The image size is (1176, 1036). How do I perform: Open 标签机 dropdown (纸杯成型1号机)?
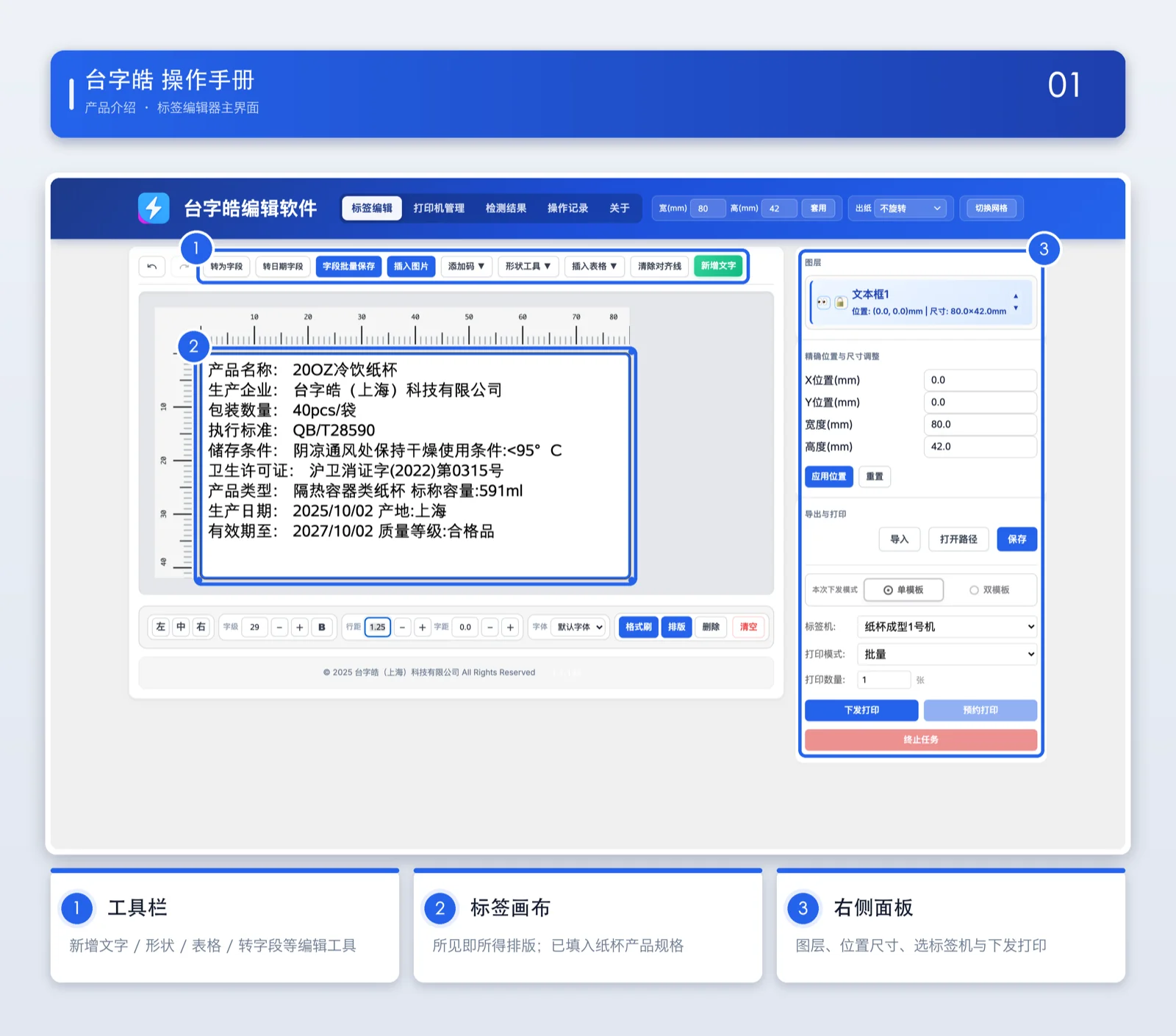point(947,627)
